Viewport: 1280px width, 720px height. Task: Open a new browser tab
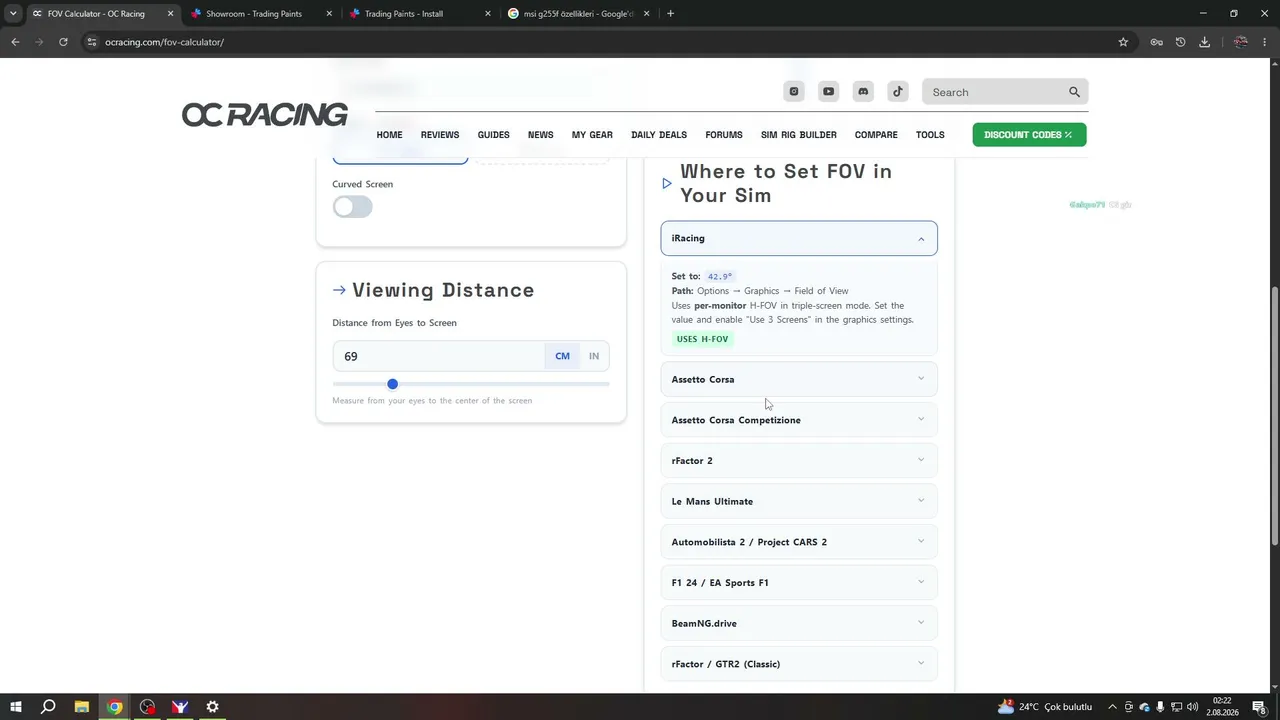coord(670,14)
